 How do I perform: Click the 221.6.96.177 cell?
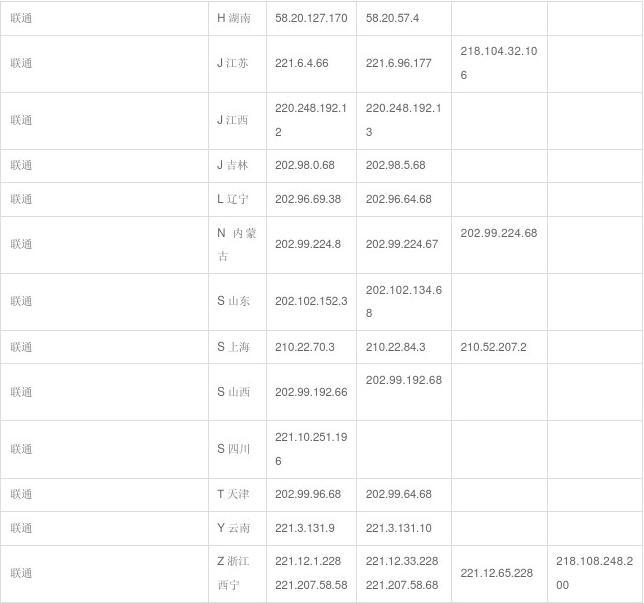(399, 63)
